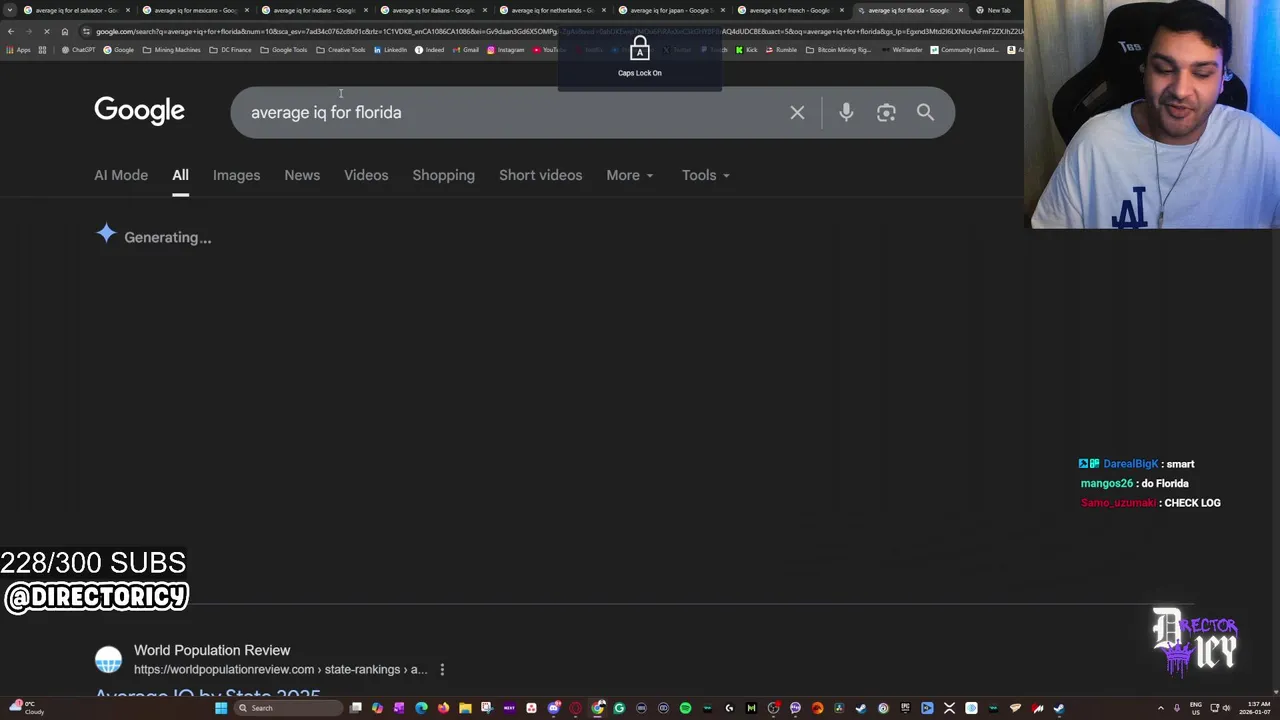Open the LinkedIn bookmark
Image resolution: width=1280 pixels, height=720 pixels.
[x=390, y=50]
